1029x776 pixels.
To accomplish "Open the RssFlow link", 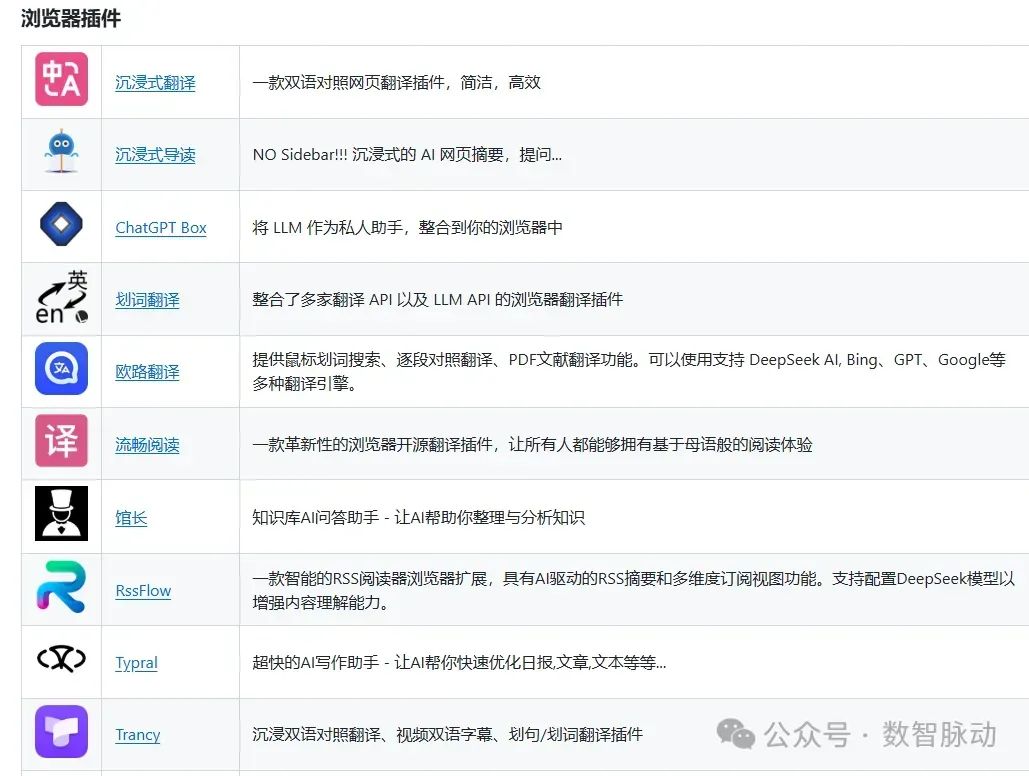I will coord(143,591).
